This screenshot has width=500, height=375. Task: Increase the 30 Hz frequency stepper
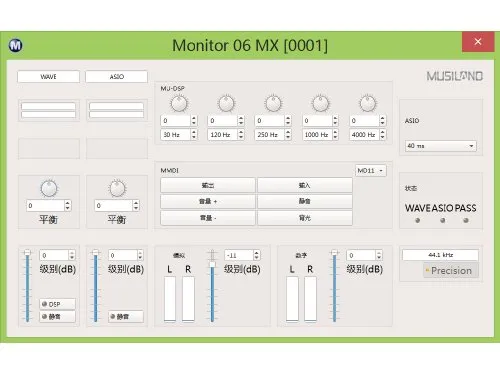194,132
